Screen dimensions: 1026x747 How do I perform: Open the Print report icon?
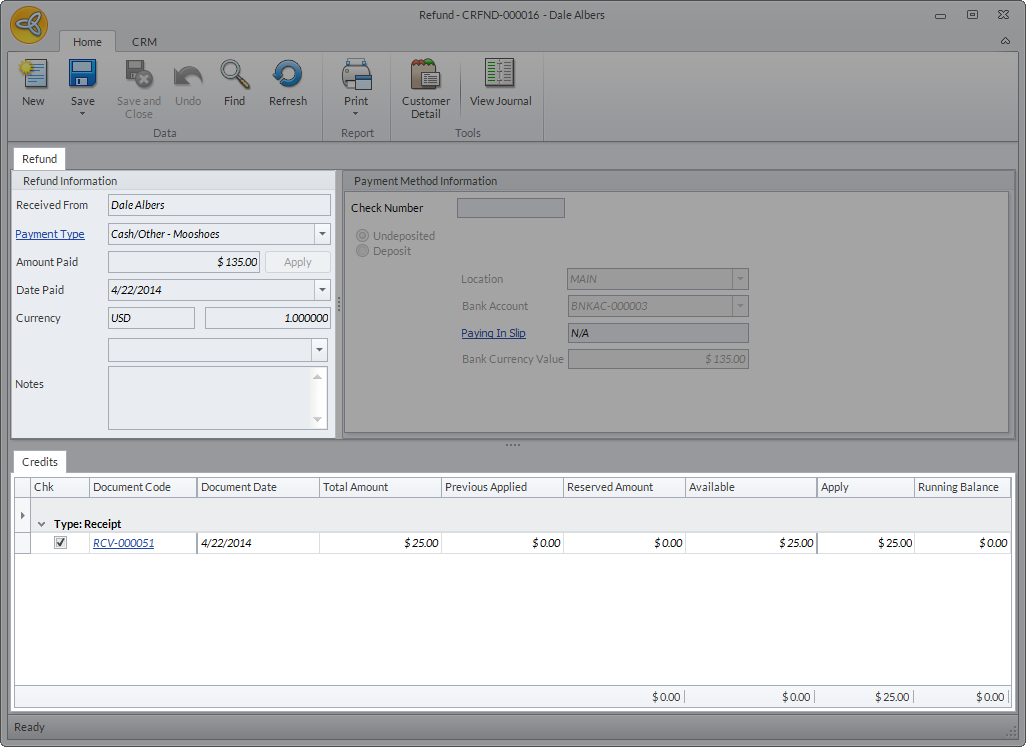(356, 75)
